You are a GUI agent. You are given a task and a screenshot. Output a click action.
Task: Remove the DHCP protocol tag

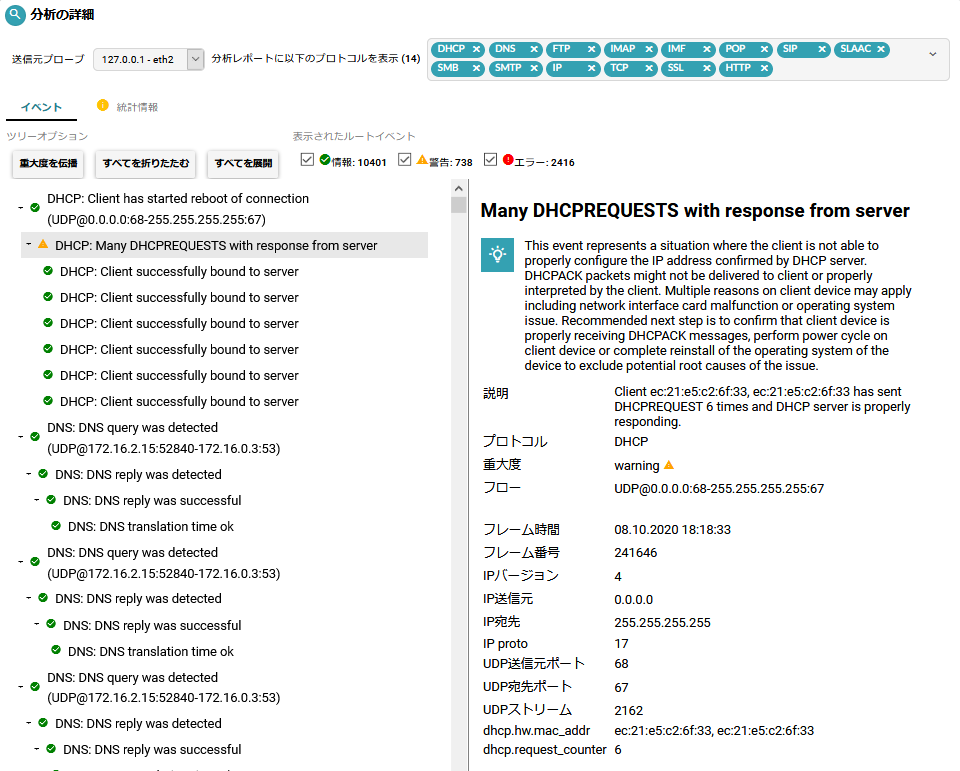point(476,49)
